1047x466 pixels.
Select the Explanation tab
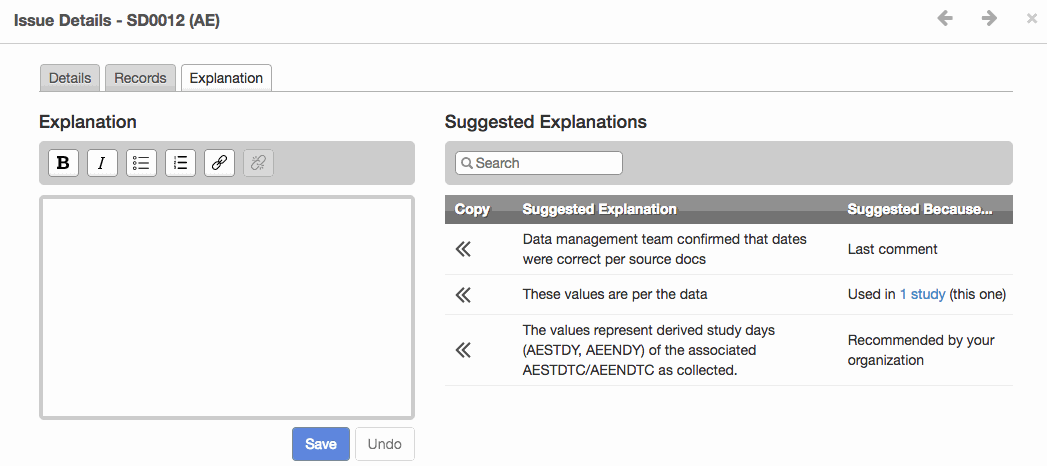click(226, 78)
